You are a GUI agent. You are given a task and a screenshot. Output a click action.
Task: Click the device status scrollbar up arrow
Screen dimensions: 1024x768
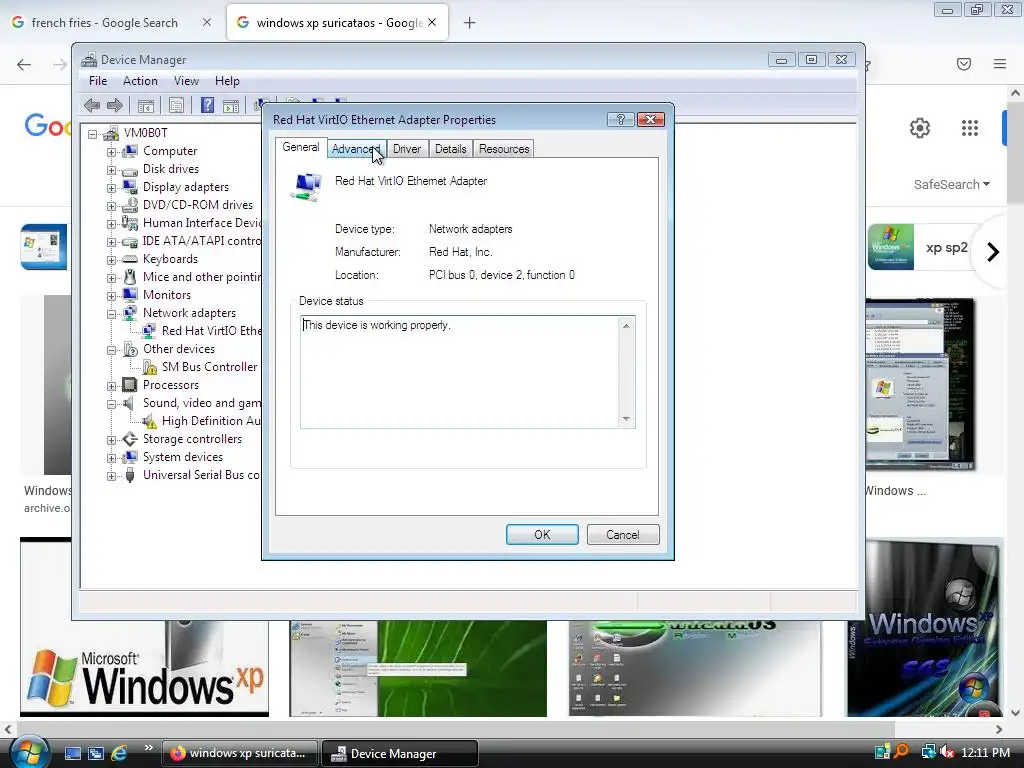[626, 326]
